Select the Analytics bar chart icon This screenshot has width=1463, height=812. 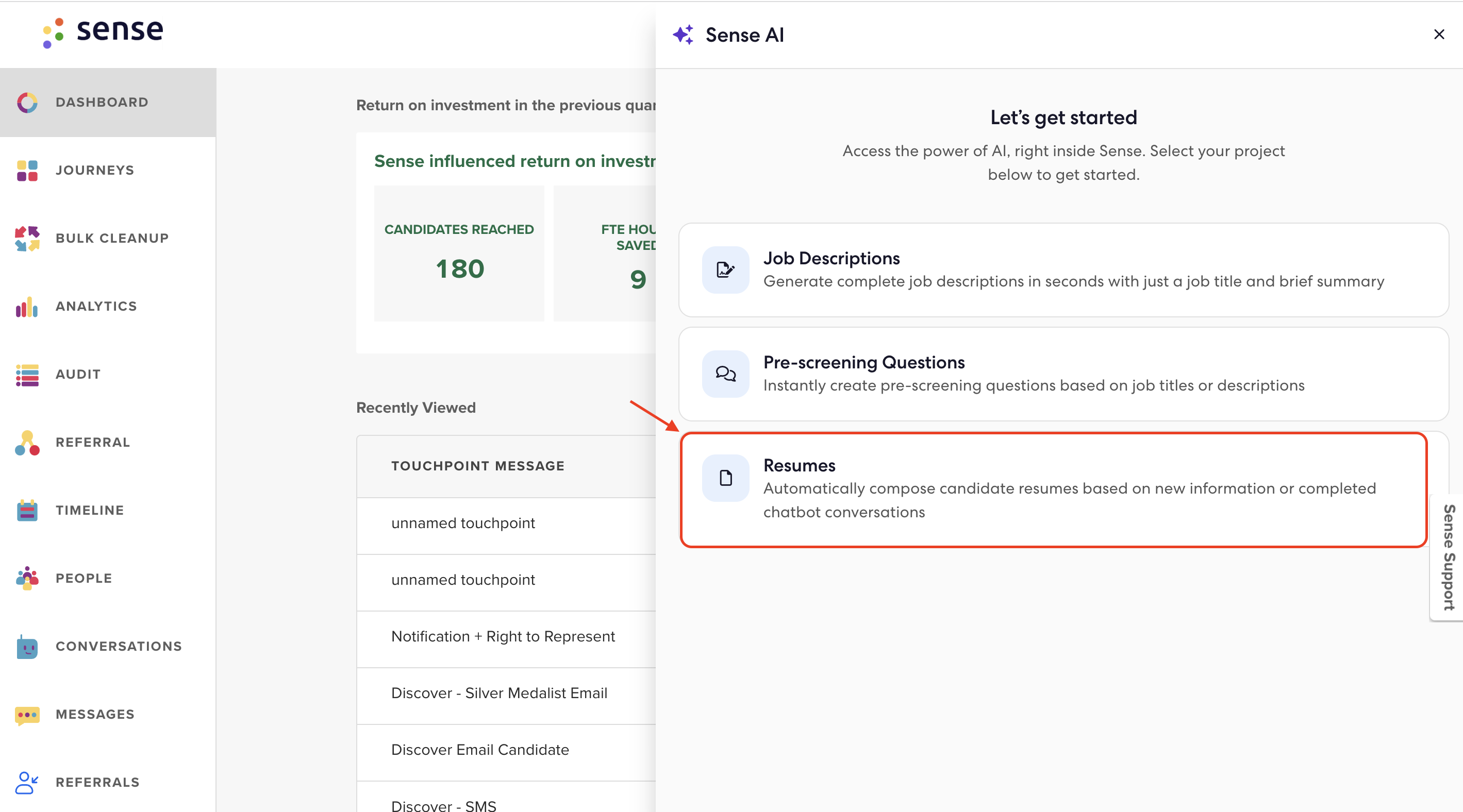(x=27, y=307)
